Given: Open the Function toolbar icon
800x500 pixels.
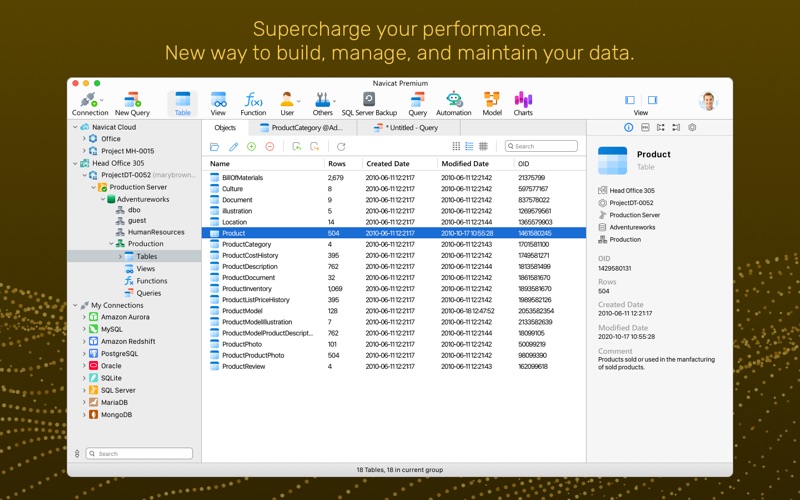Looking at the screenshot, I should [253, 104].
